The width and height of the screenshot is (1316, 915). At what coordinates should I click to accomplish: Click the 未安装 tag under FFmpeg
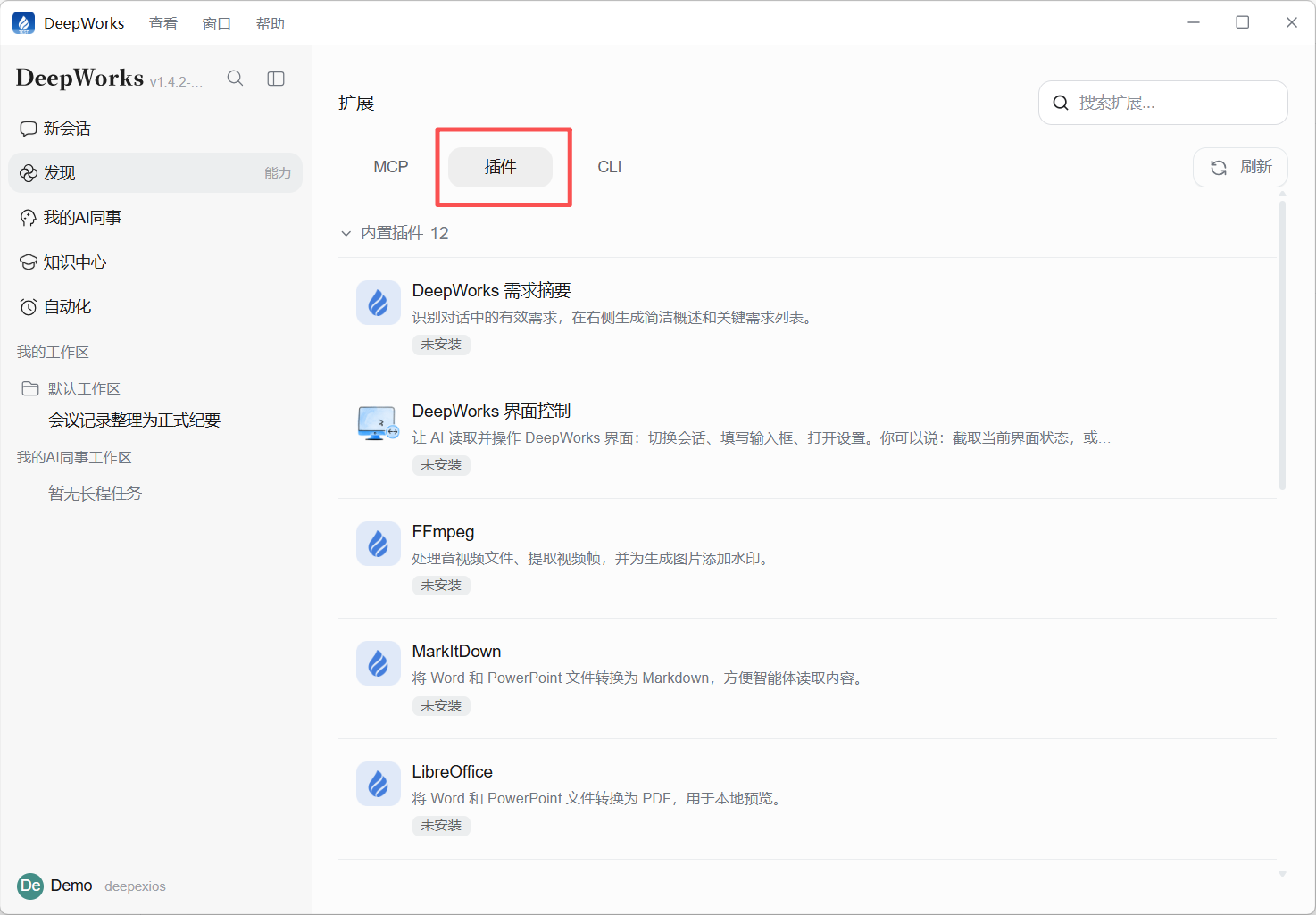(x=441, y=586)
